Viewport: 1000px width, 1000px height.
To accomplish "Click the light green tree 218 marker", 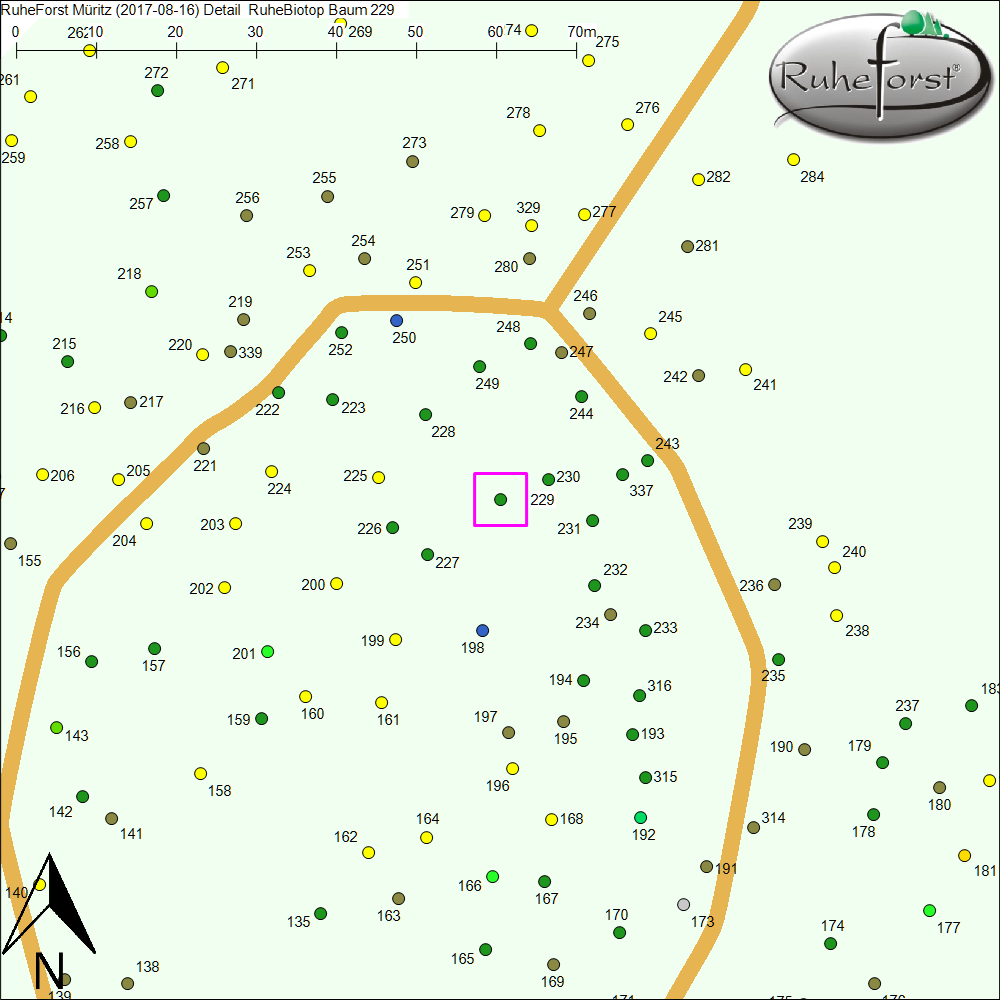I will click(x=152, y=291).
